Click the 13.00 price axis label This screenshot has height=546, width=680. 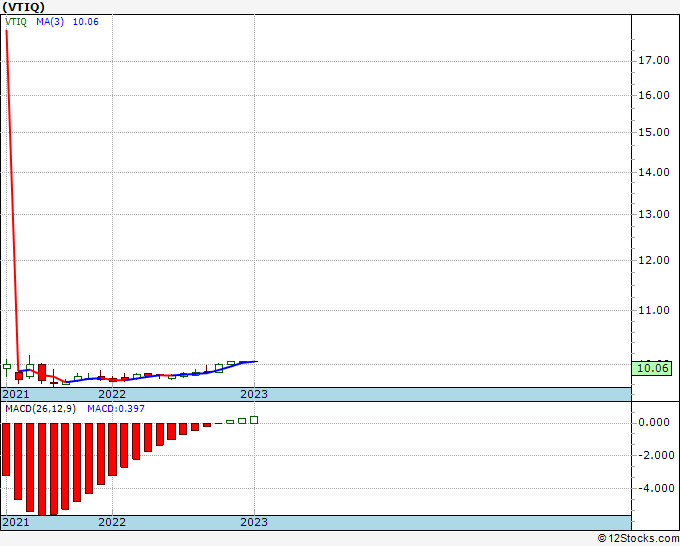(654, 214)
